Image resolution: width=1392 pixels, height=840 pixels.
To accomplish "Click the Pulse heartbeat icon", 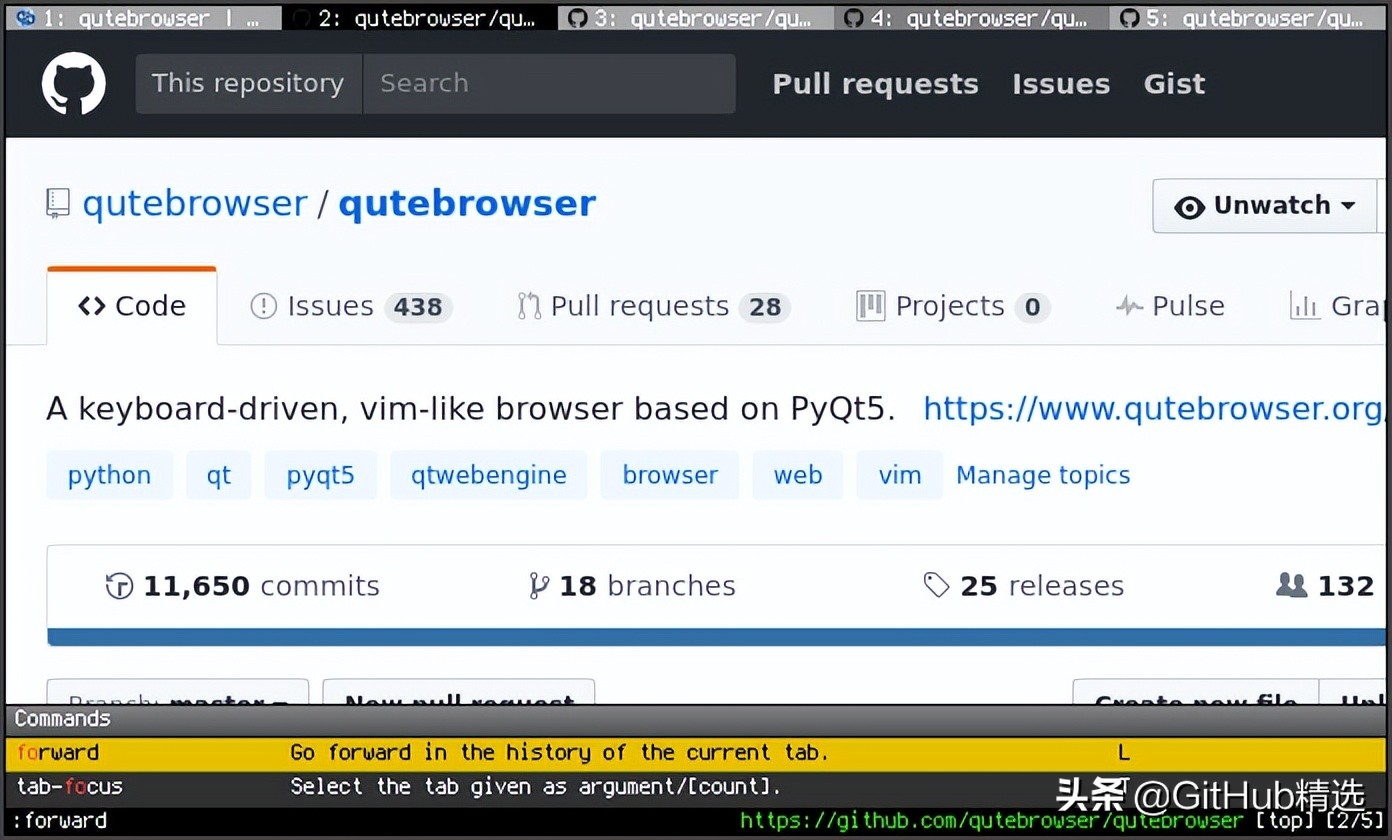I will point(1129,306).
